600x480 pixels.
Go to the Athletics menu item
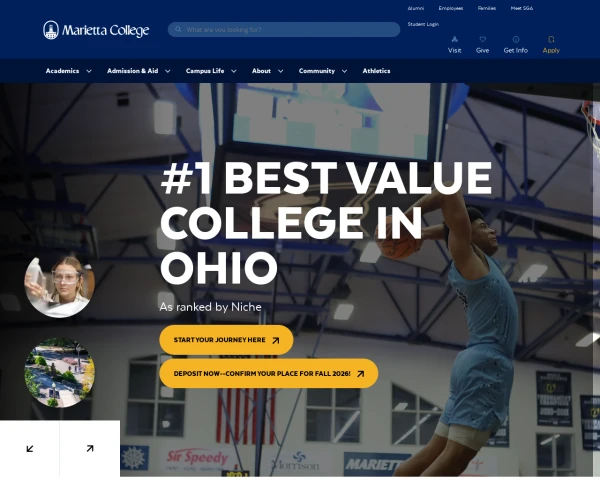[377, 71]
